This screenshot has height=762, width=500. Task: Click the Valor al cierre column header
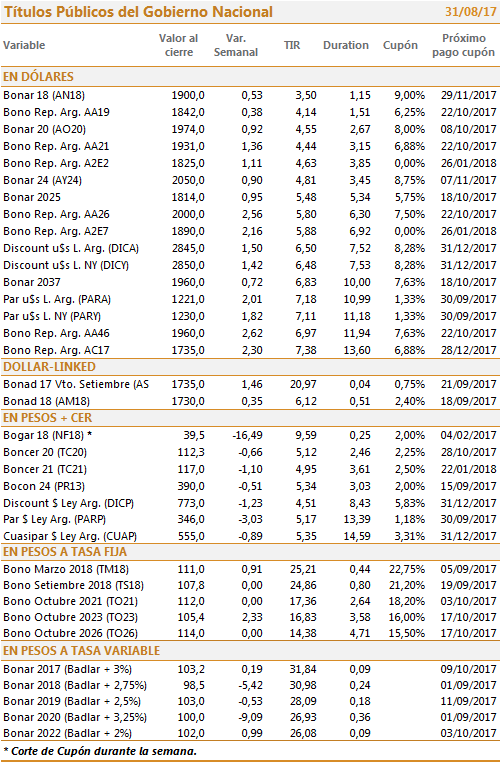(x=178, y=45)
